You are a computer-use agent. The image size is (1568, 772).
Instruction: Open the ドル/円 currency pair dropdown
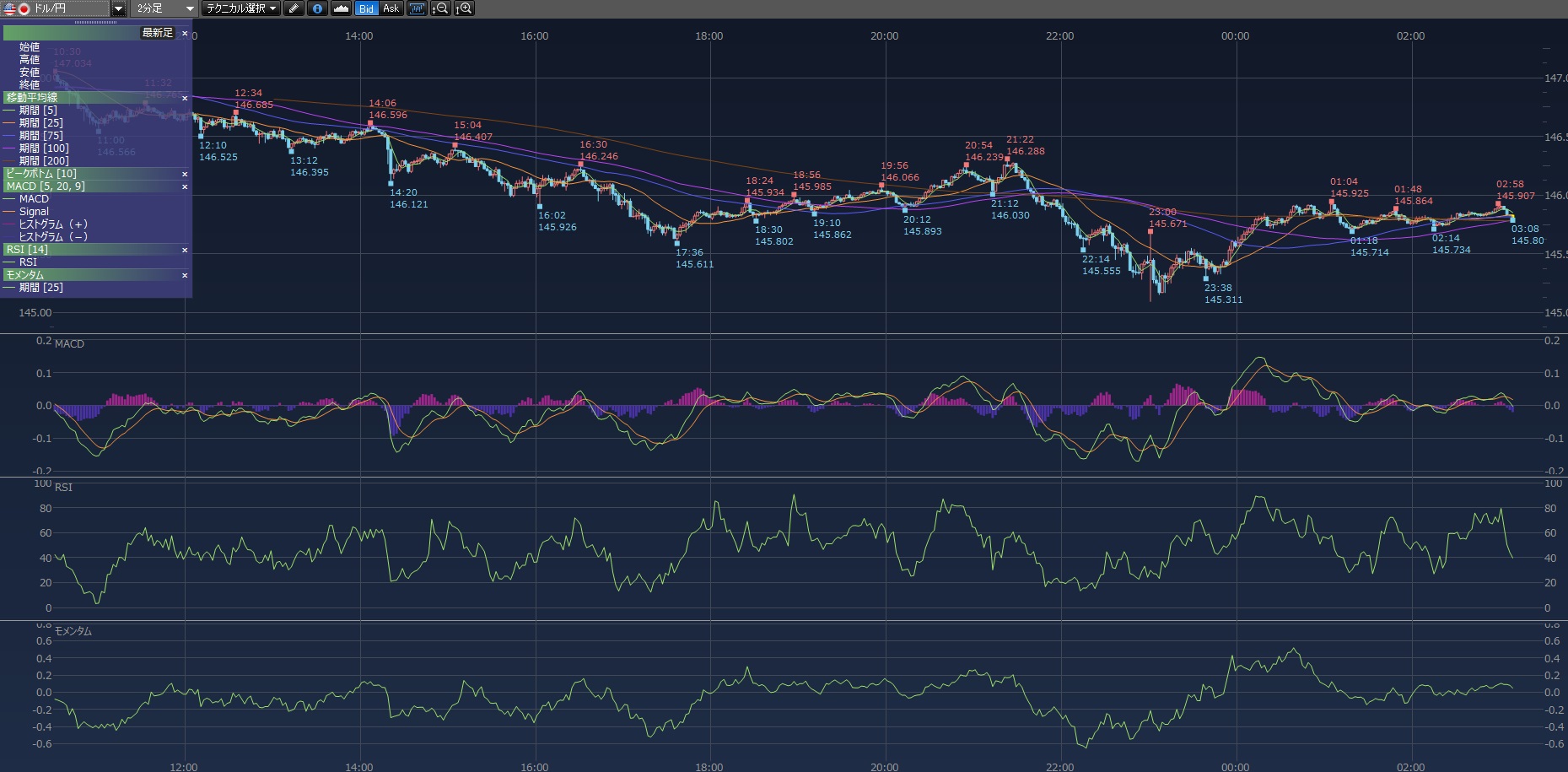tap(118, 8)
